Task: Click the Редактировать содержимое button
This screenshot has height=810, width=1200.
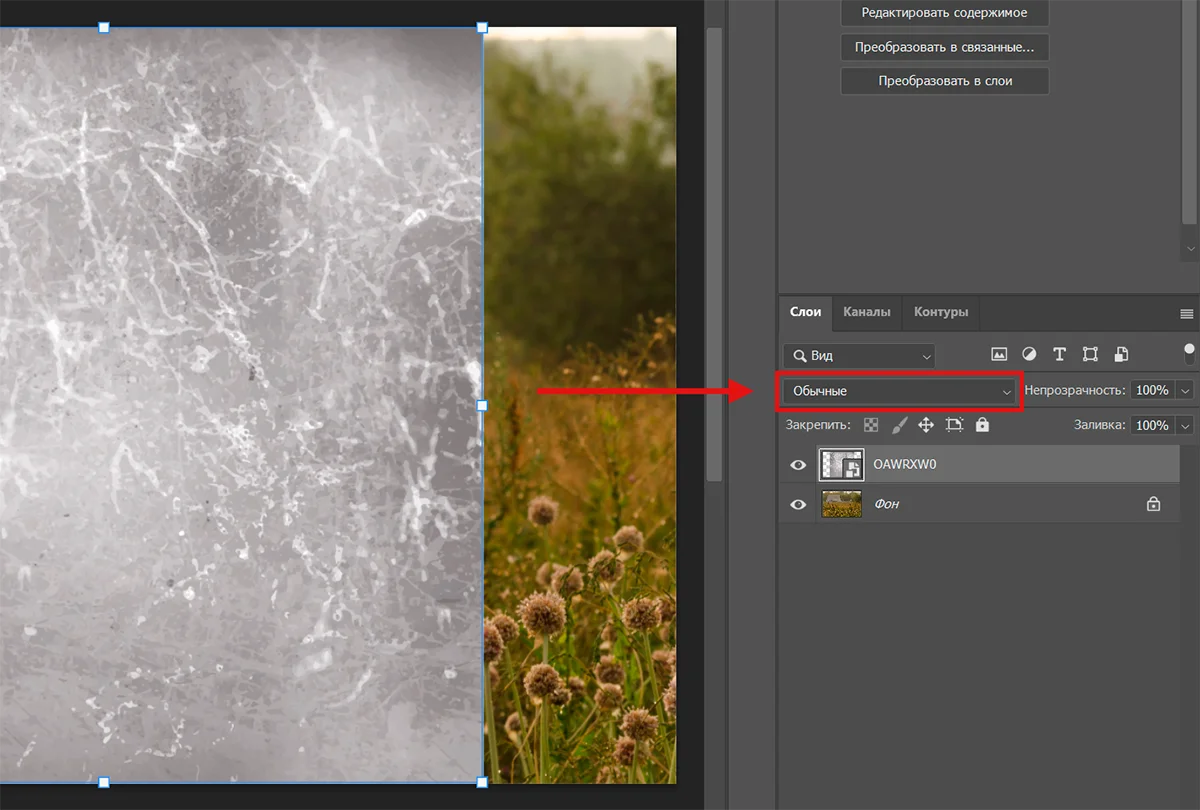Action: [x=945, y=13]
